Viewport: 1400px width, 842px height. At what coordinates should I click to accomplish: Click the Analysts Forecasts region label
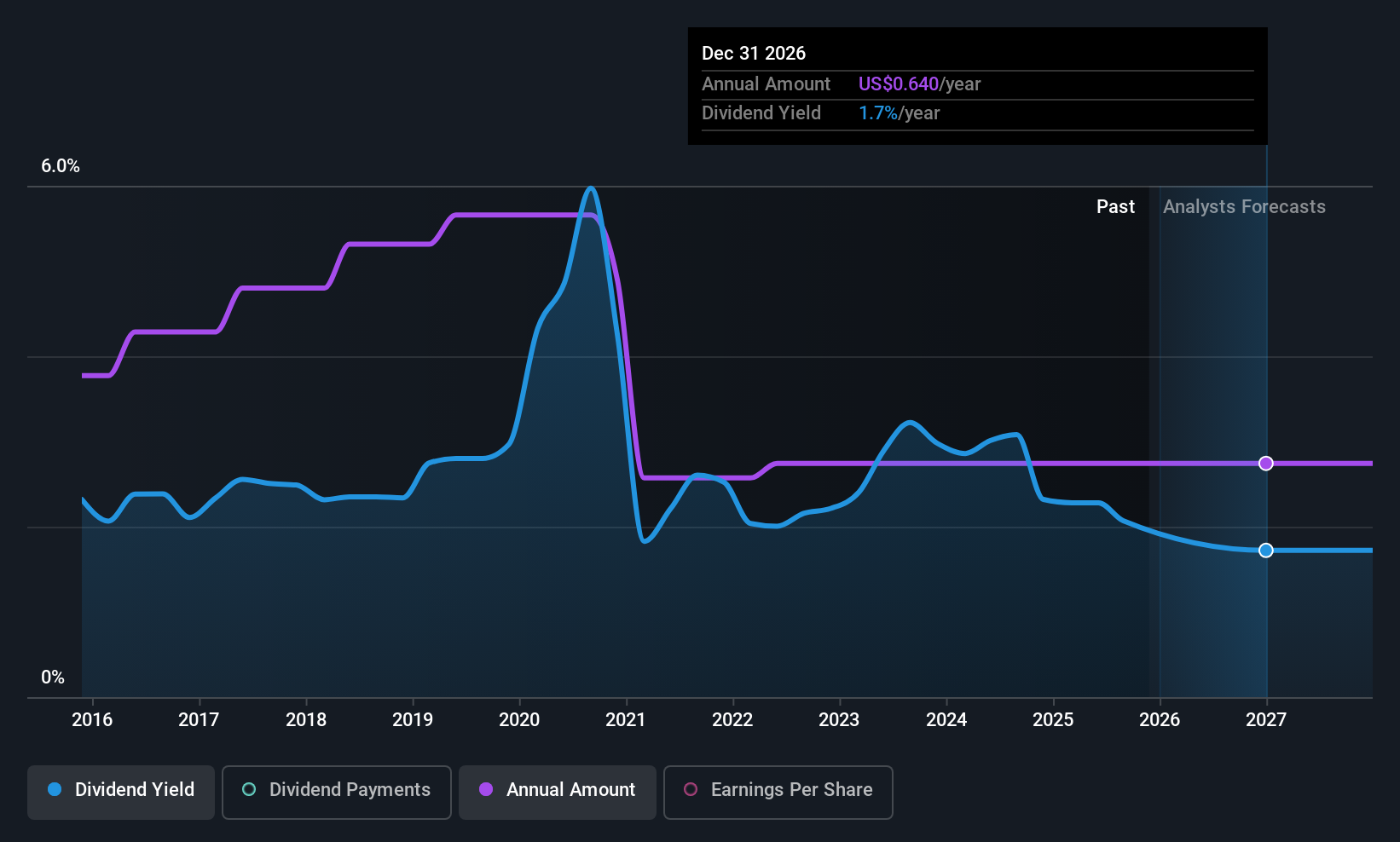tap(1244, 207)
